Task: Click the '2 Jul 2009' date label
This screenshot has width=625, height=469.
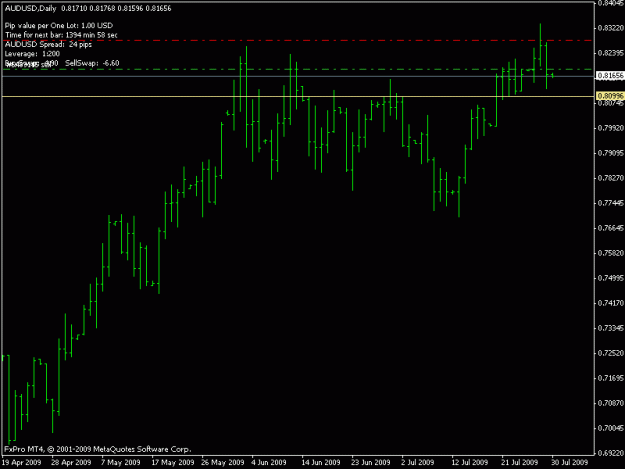Action: tap(418, 462)
